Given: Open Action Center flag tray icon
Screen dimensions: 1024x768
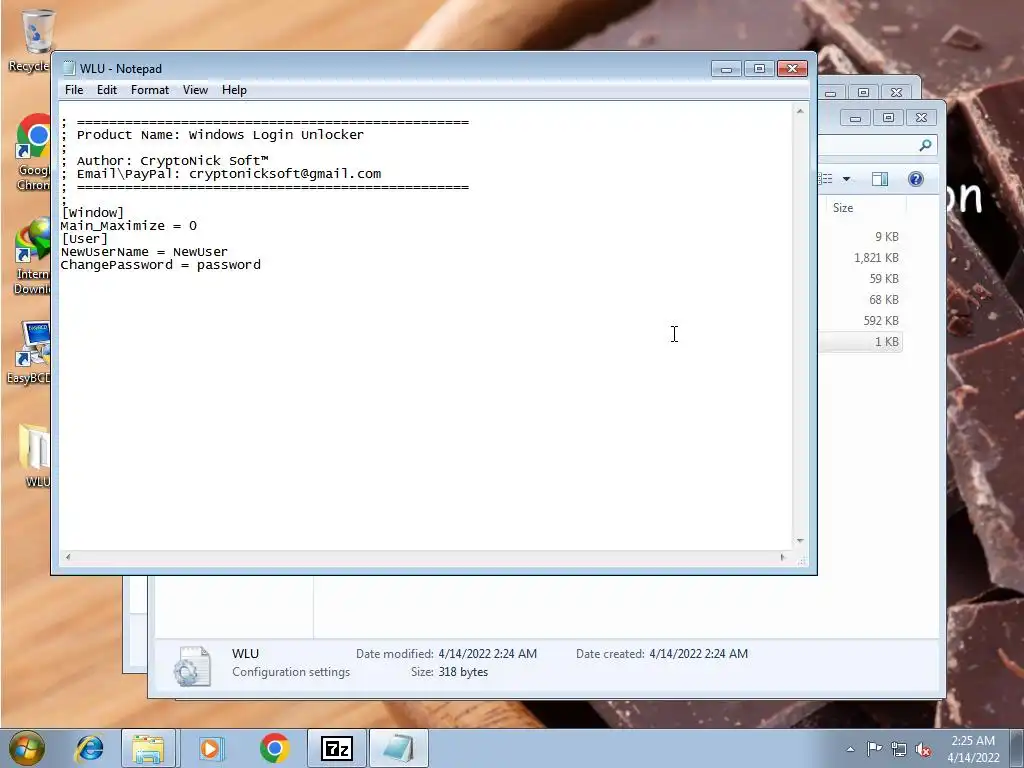Looking at the screenshot, I should point(874,749).
